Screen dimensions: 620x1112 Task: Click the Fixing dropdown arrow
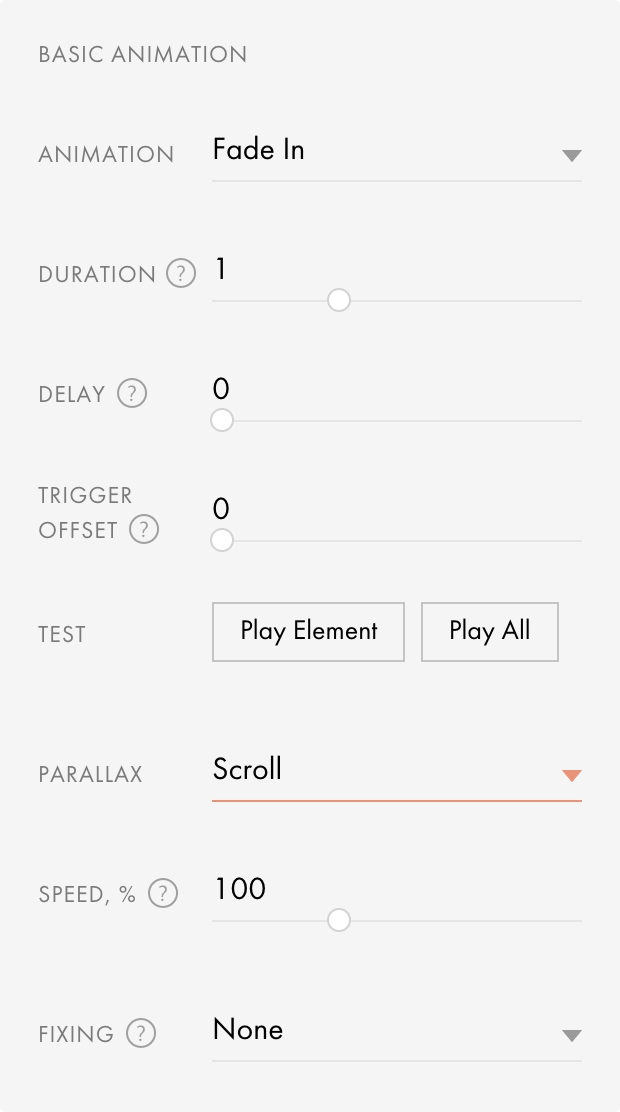[x=571, y=1036]
